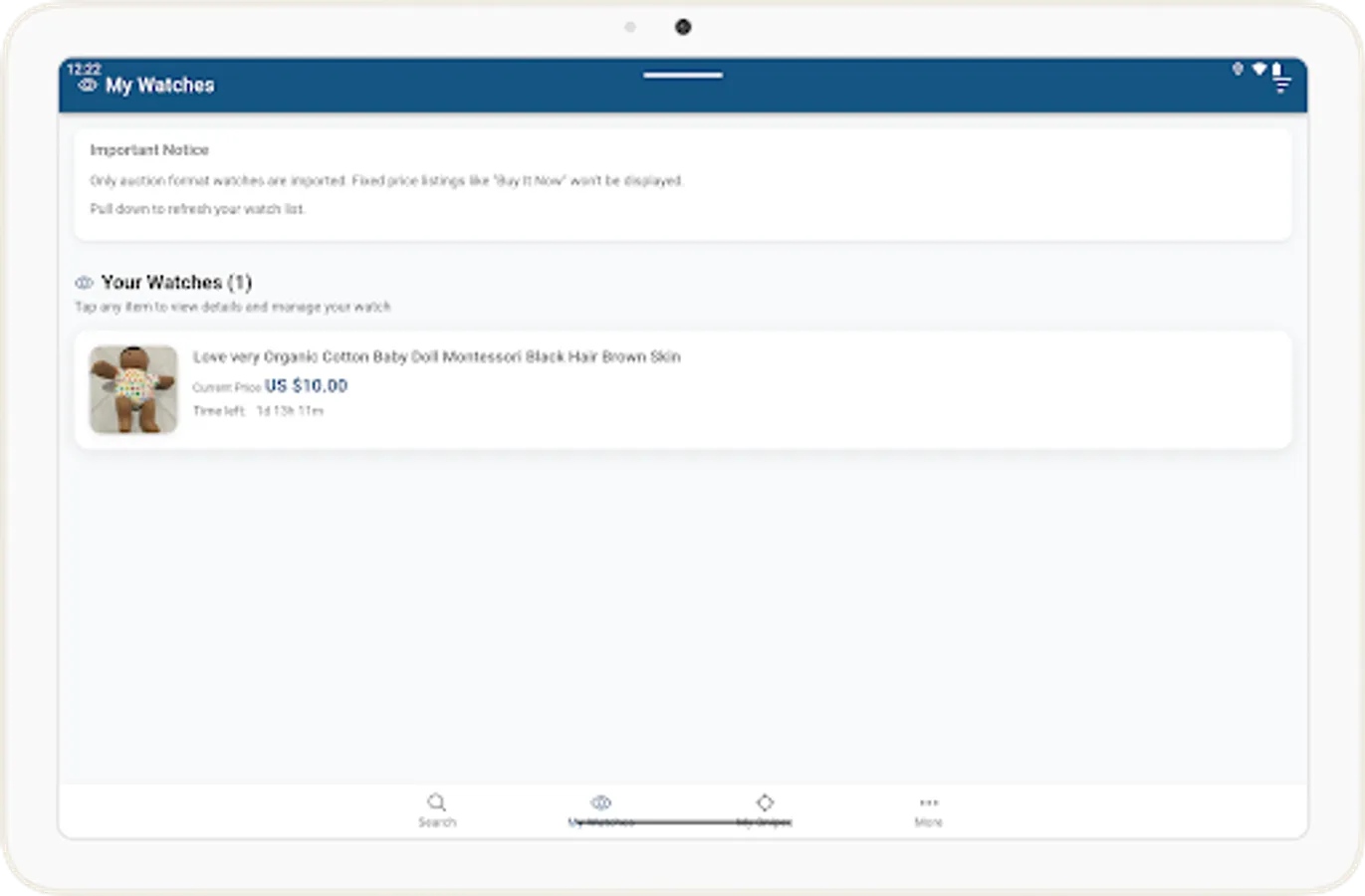Tap the More three-dots icon

[928, 801]
